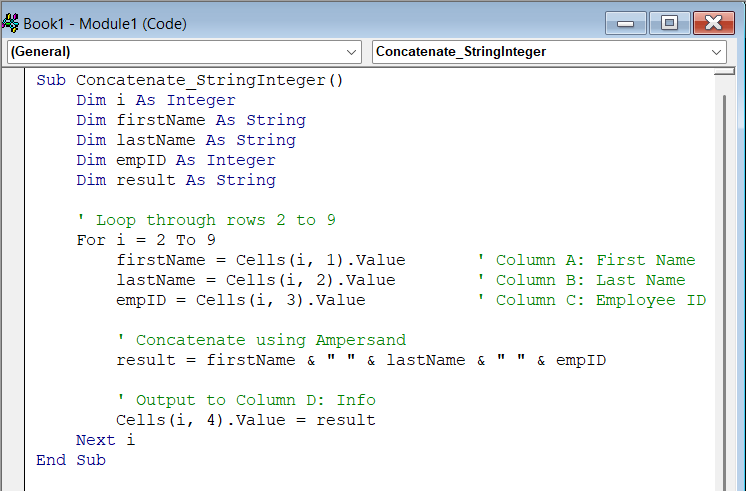Screen dimensions: 746x491
Task: Click 'lastName = Cells(i, 2).Value' statement
Action: (255, 280)
